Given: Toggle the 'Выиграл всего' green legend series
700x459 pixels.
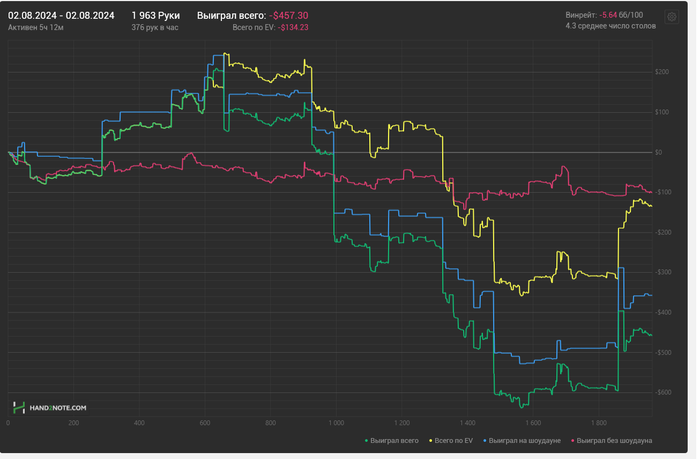Looking at the screenshot, I should point(392,441).
